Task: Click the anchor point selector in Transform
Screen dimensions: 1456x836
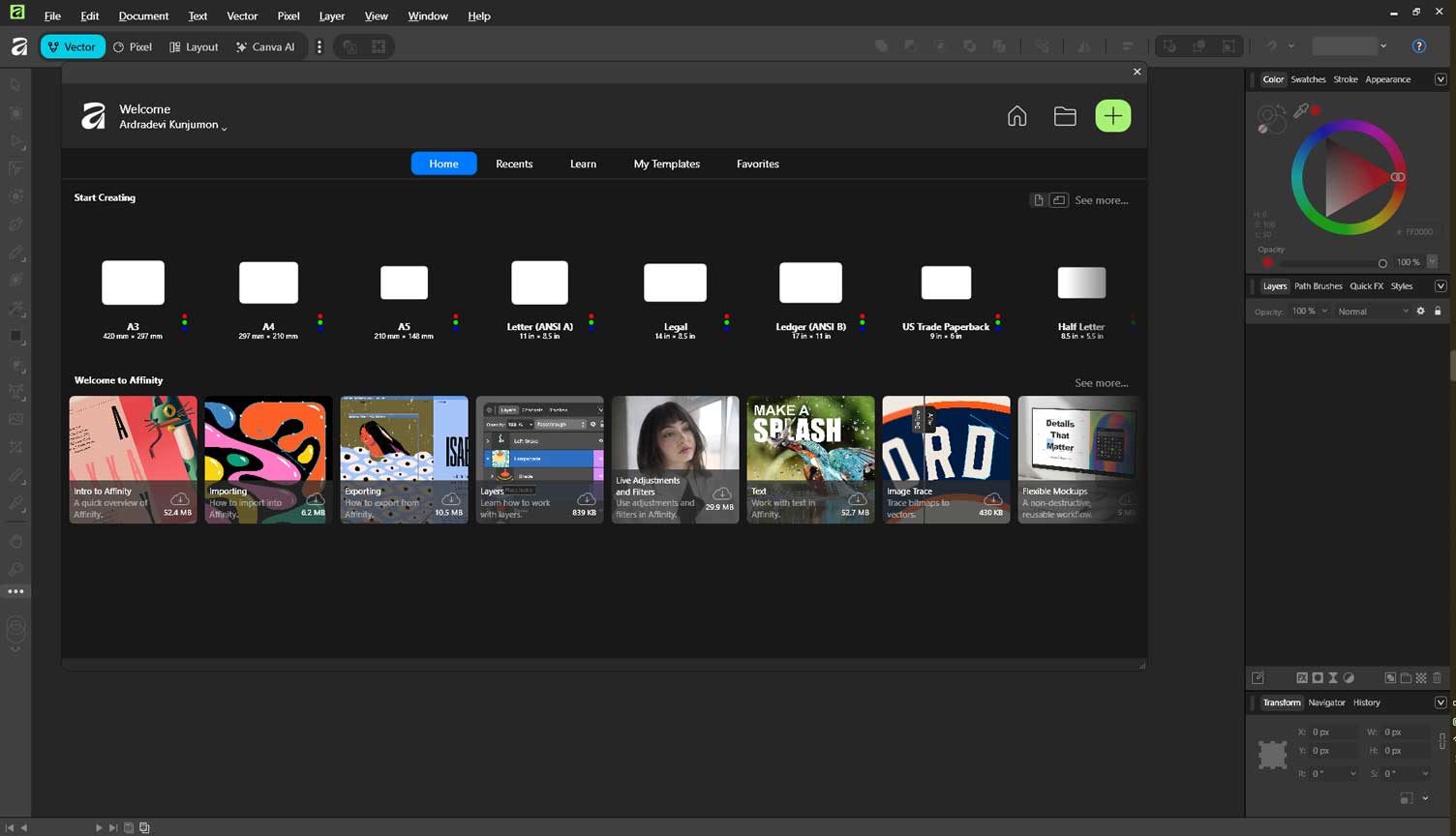Action: (1272, 754)
